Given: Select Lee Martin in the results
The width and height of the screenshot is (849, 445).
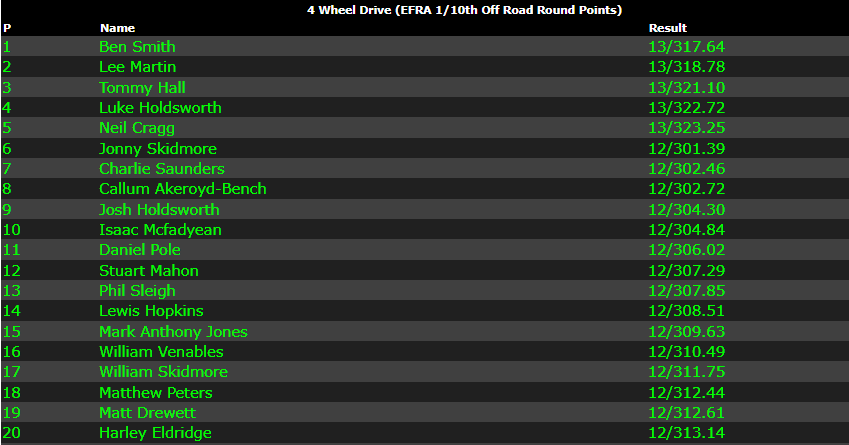Looking at the screenshot, I should click(137, 67).
